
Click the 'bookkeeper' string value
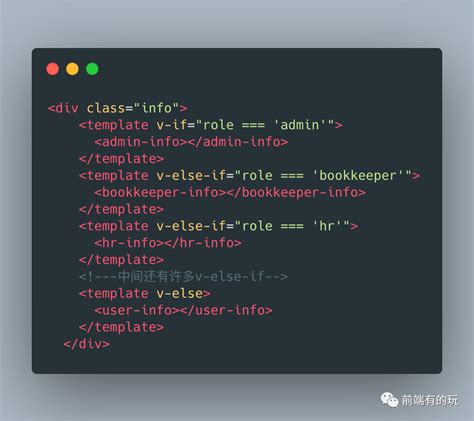pos(358,176)
